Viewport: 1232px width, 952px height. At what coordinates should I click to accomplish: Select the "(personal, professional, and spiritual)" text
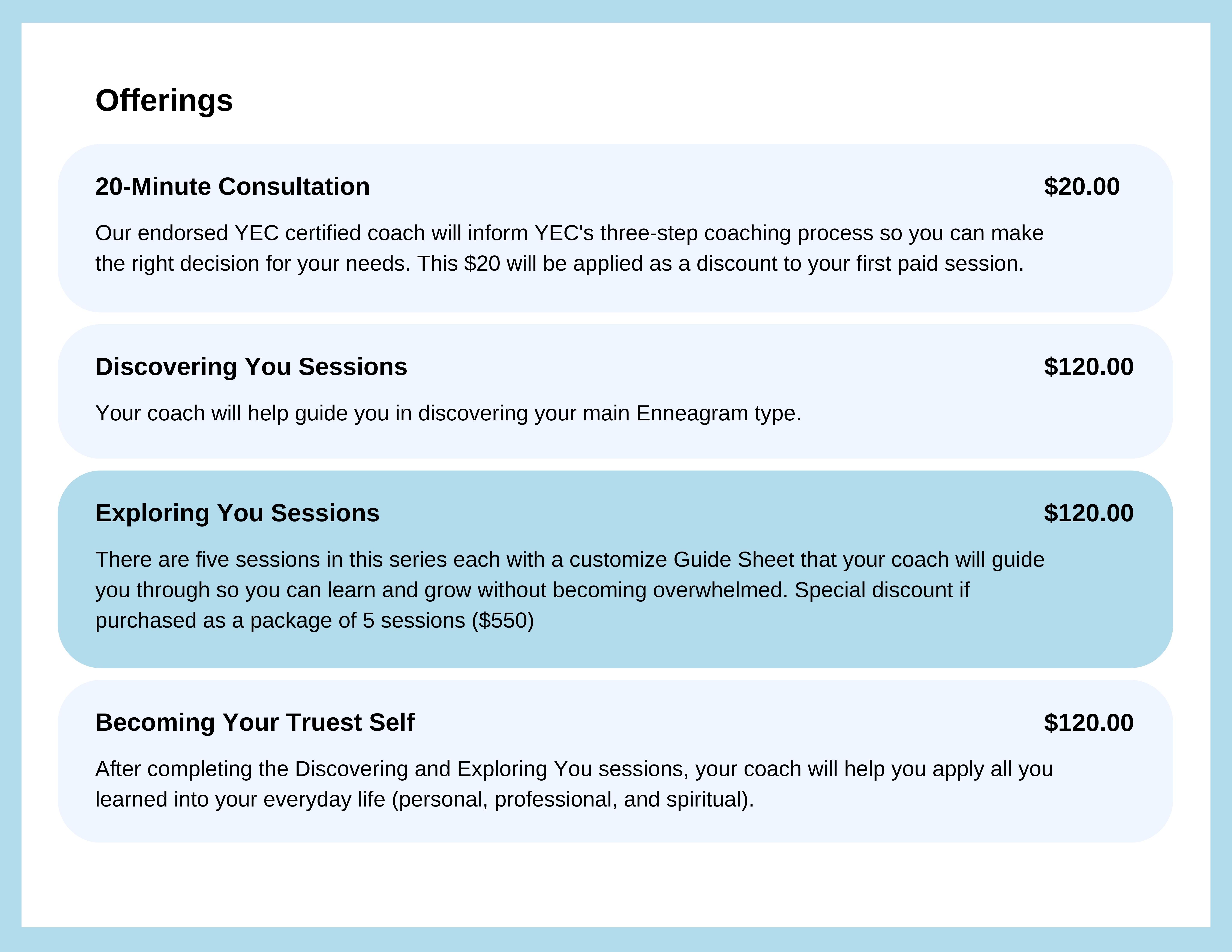click(573, 799)
